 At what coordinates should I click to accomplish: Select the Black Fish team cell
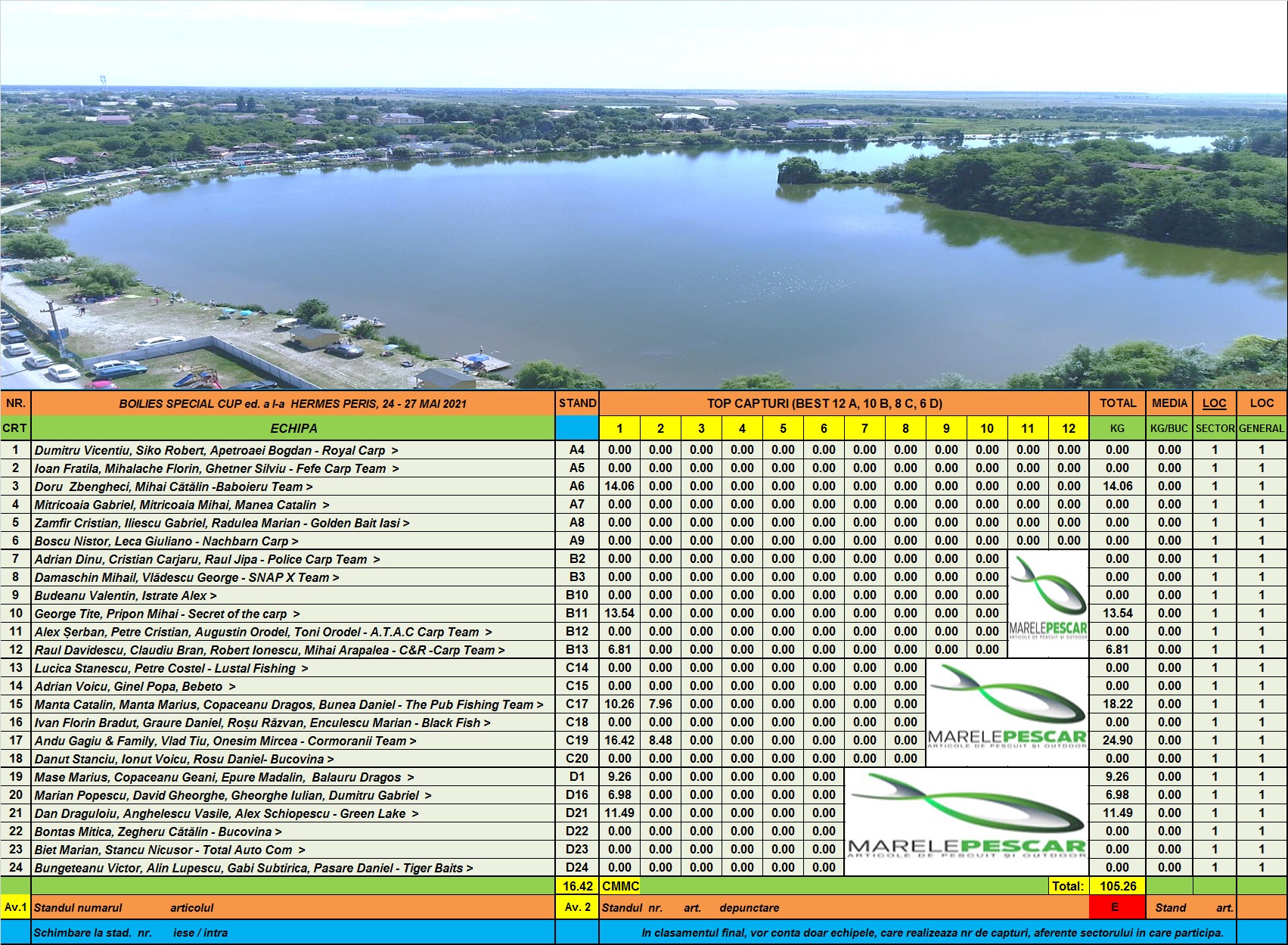(293, 723)
